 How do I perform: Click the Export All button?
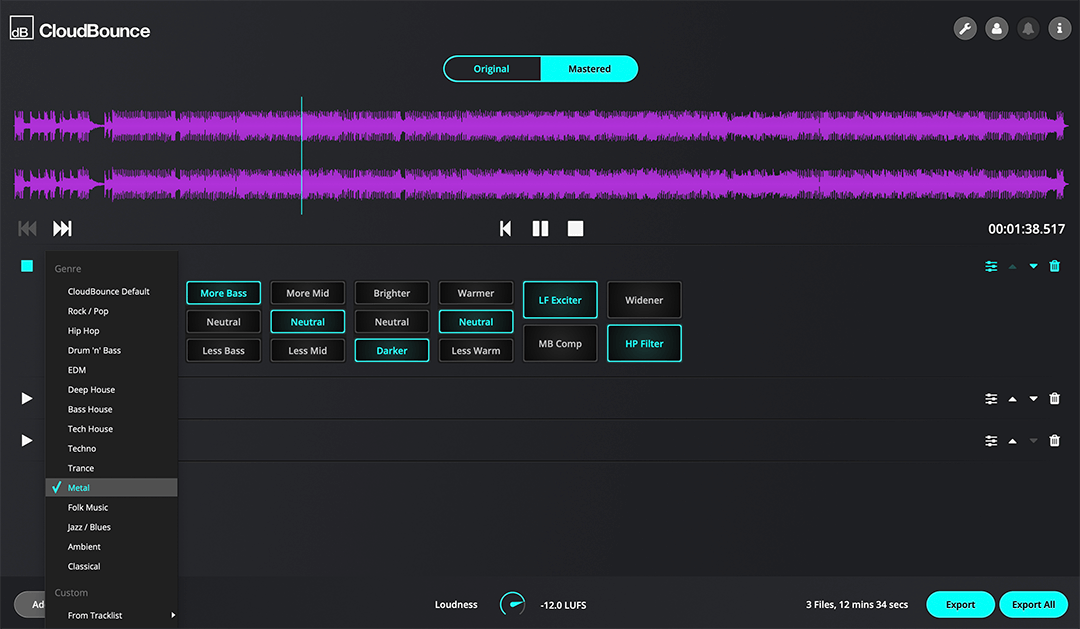click(1033, 604)
